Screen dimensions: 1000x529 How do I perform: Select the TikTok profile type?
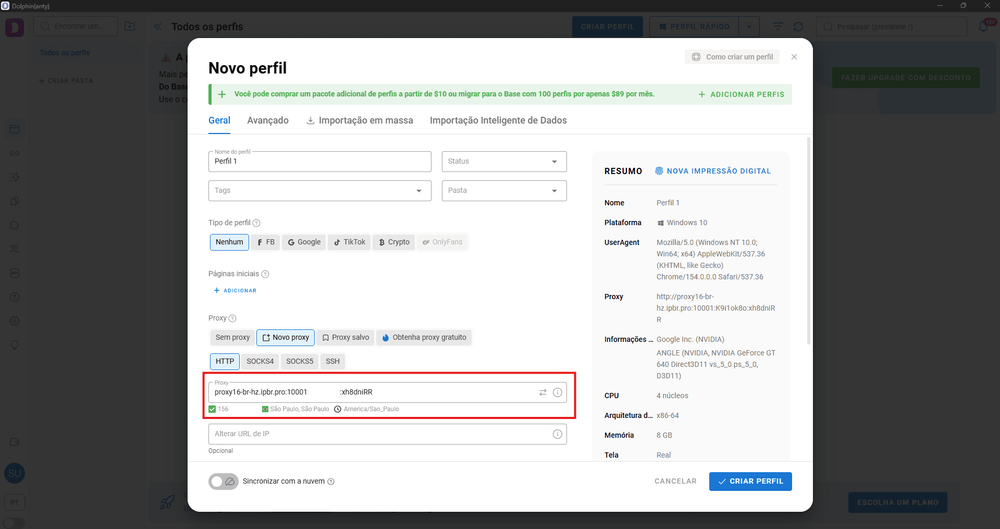(x=349, y=242)
